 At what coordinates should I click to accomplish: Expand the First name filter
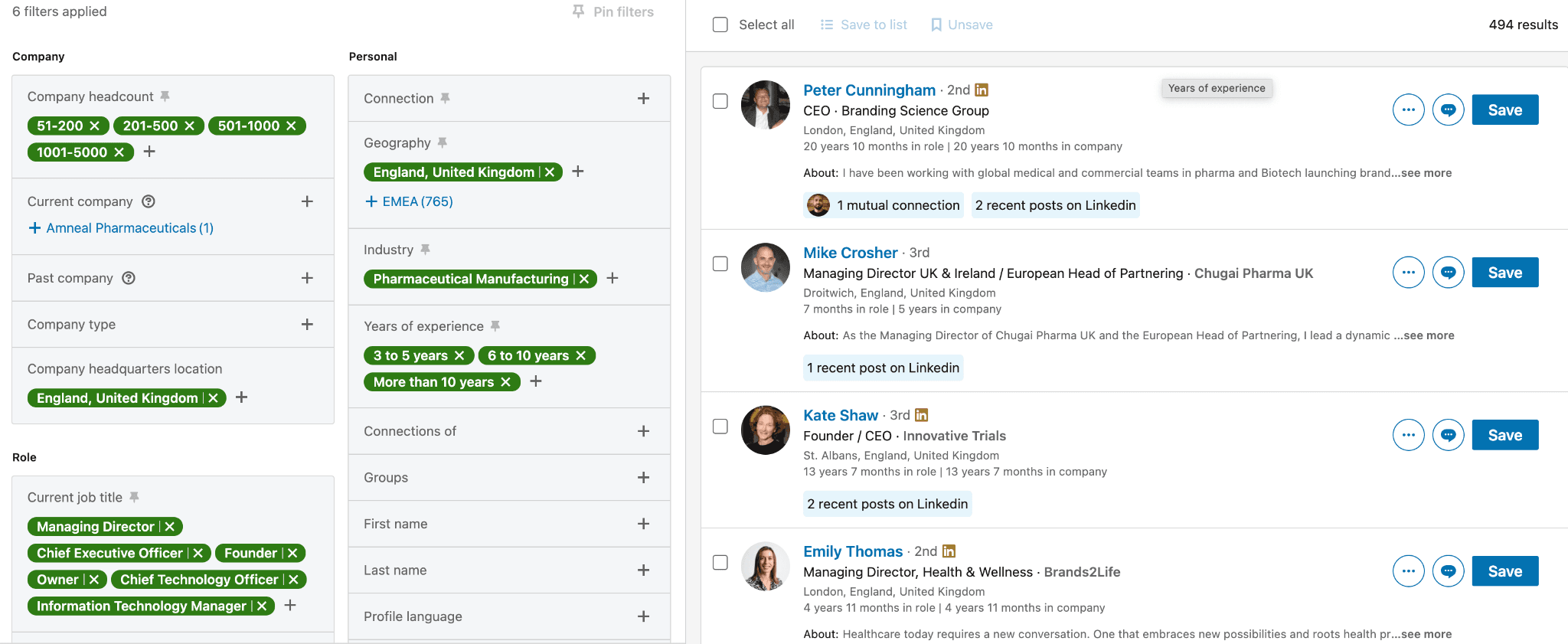[x=643, y=524]
